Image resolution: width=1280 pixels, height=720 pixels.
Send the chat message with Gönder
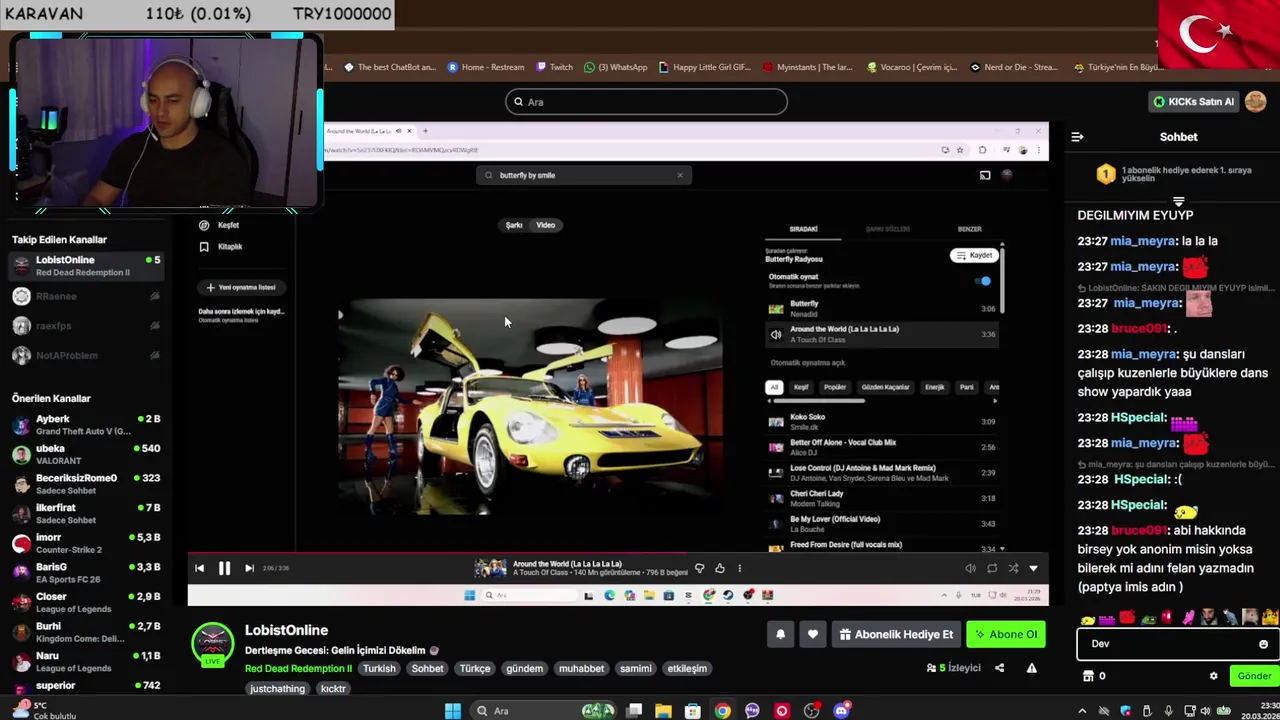coord(1254,676)
